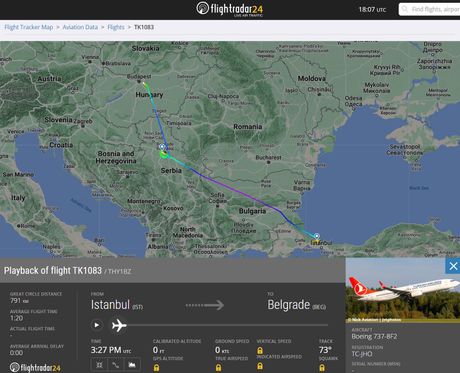Click the airplane icon on the playback timeline

119,325
